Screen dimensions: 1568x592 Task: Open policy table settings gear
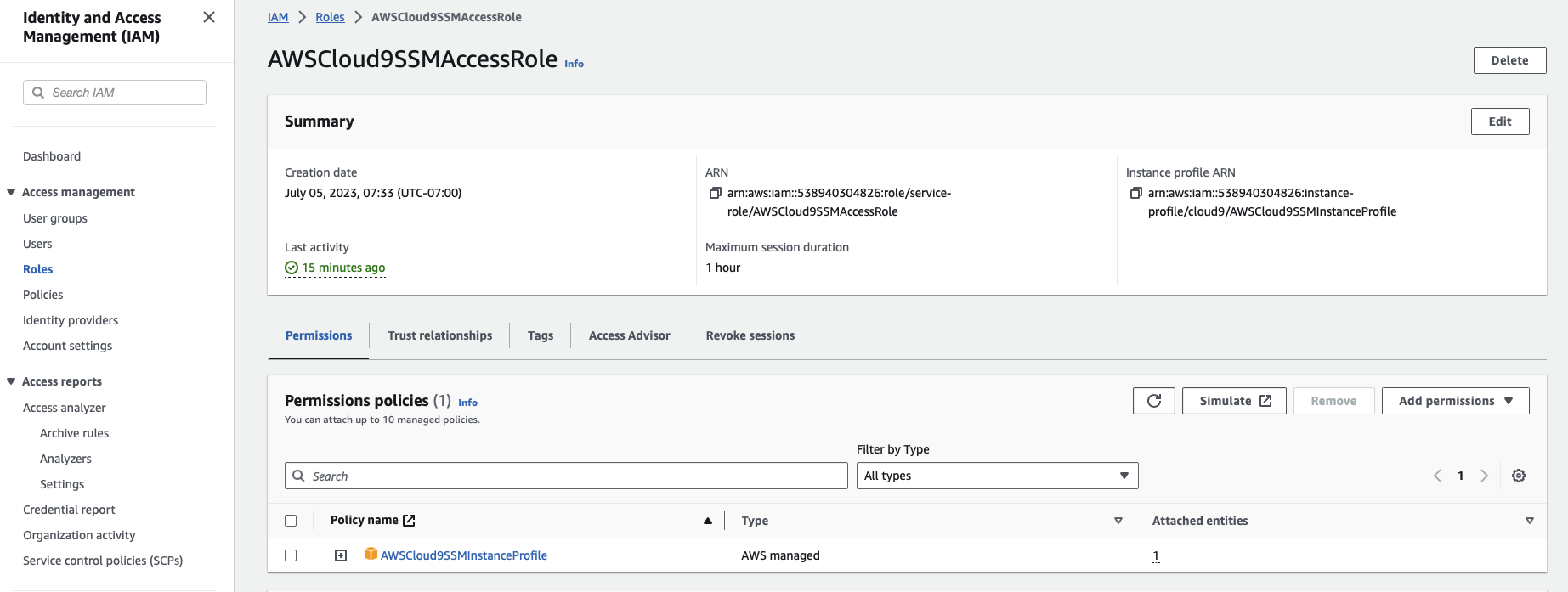pos(1519,476)
